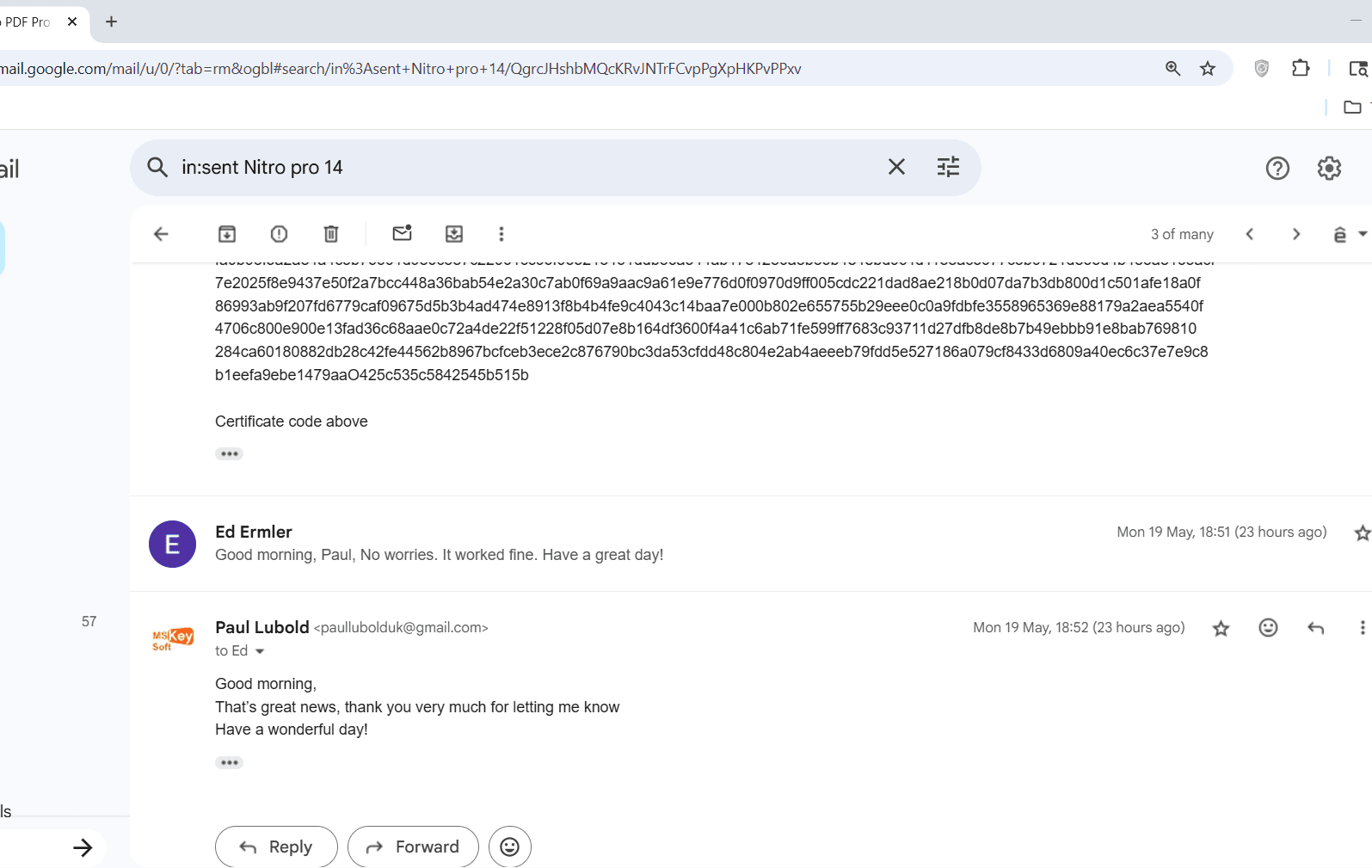Screen dimensions: 1372x868
Task: Expand recipient details next to 'to Ed'
Action: tap(260, 651)
